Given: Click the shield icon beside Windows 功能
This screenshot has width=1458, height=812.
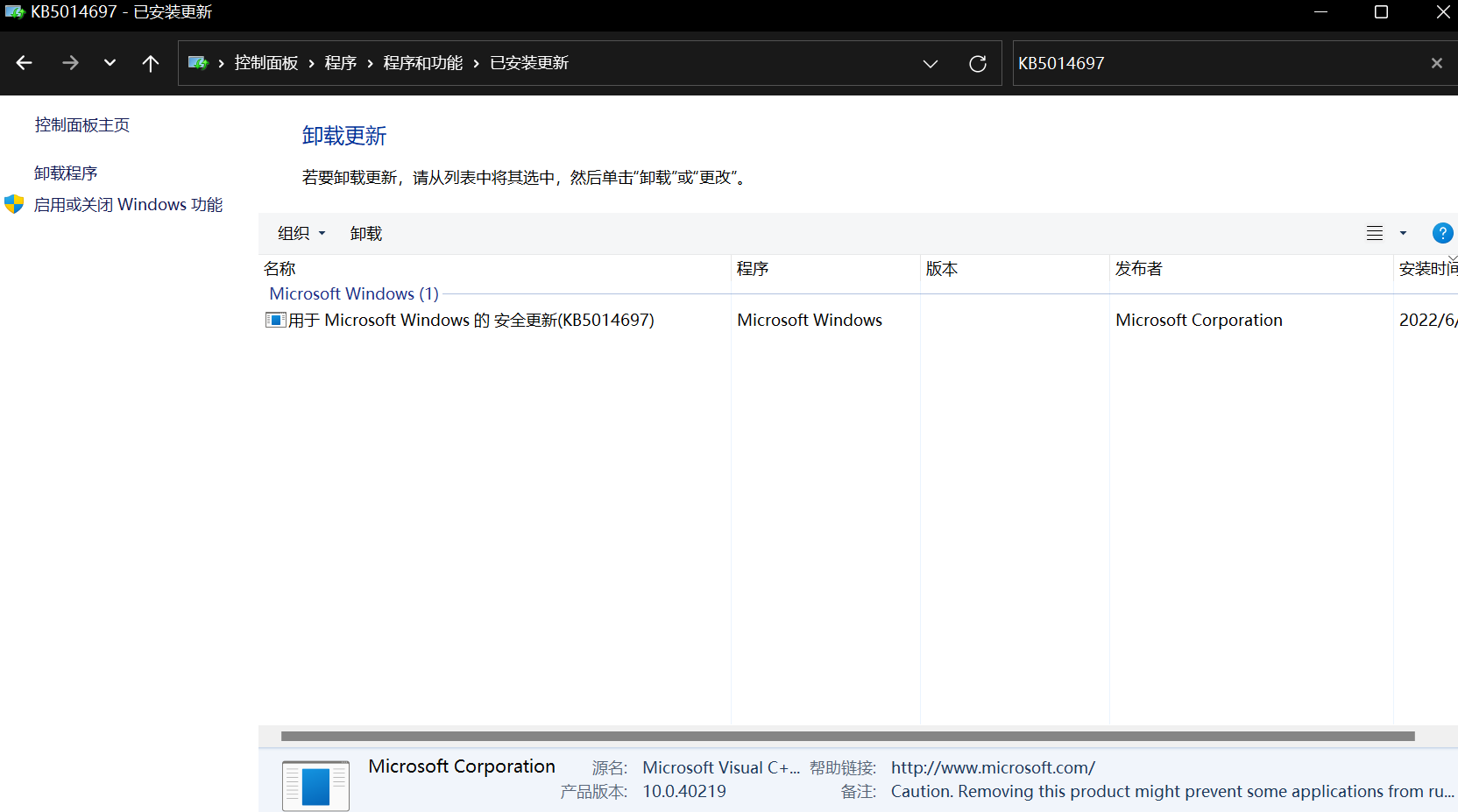Looking at the screenshot, I should point(14,204).
